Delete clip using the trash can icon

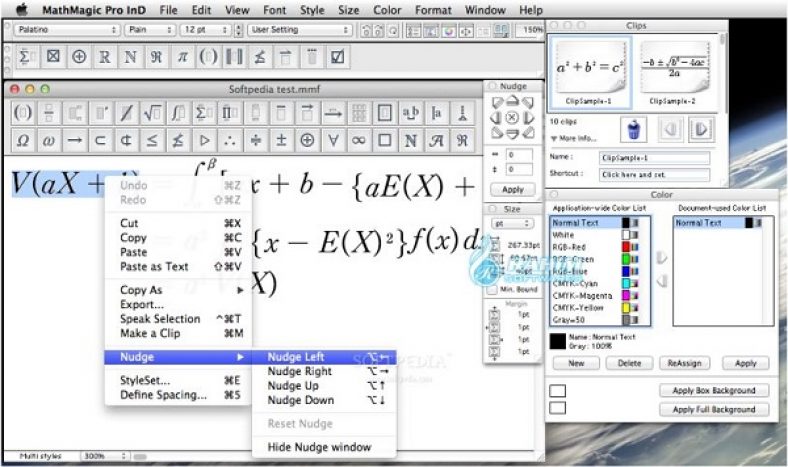tap(634, 130)
